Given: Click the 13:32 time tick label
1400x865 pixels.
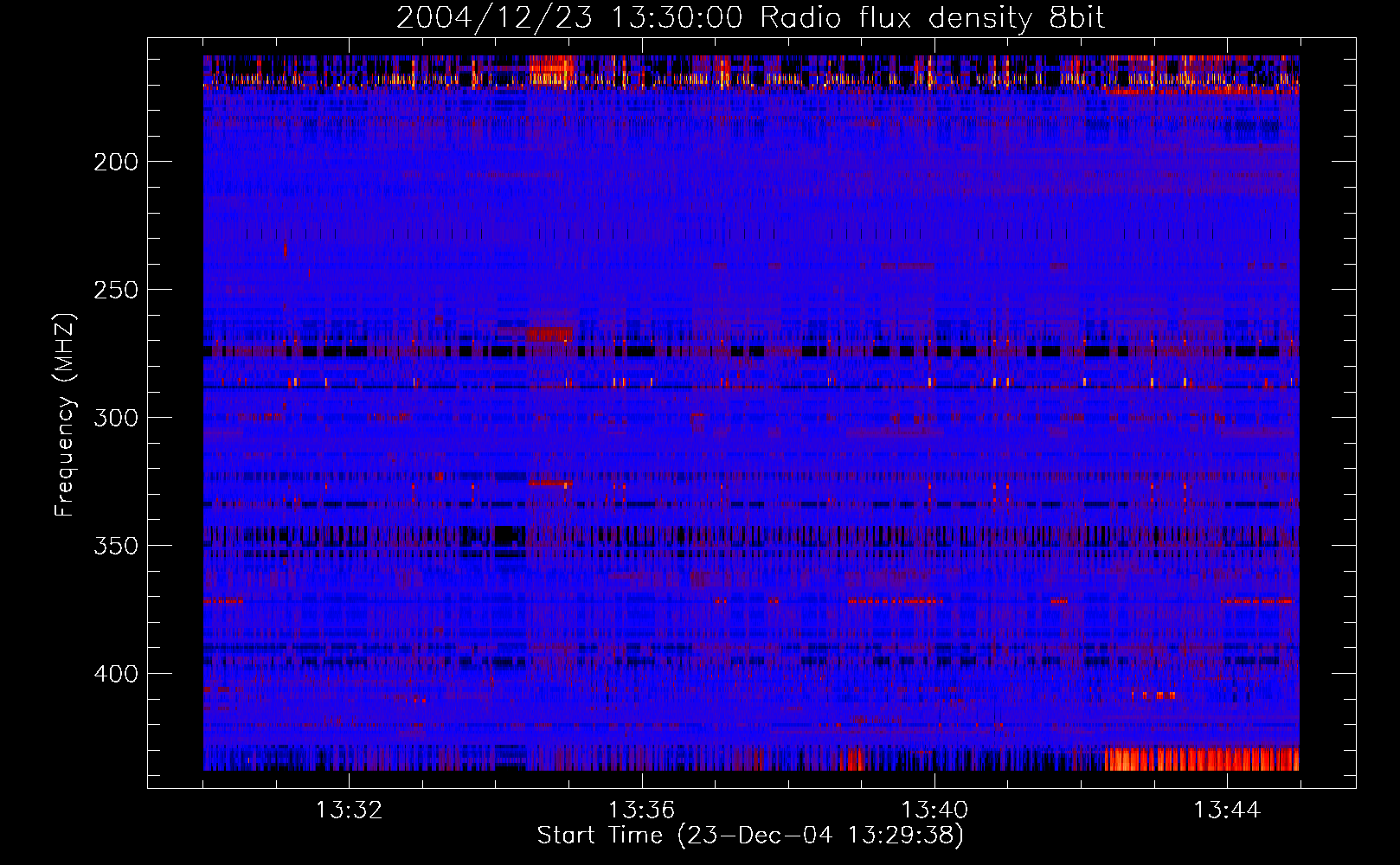Looking at the screenshot, I should click(x=349, y=811).
